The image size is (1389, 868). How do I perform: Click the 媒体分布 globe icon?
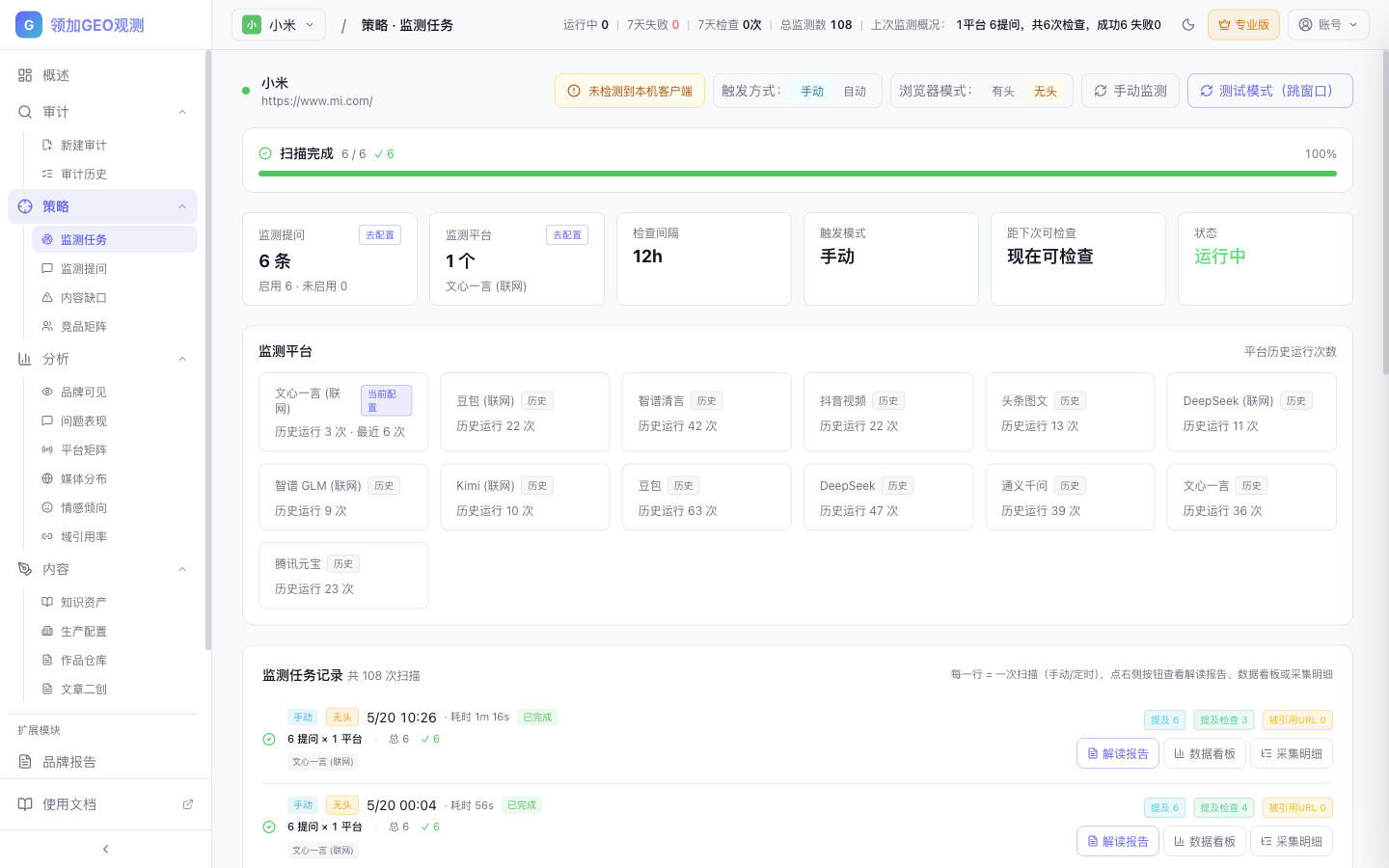[x=47, y=478]
